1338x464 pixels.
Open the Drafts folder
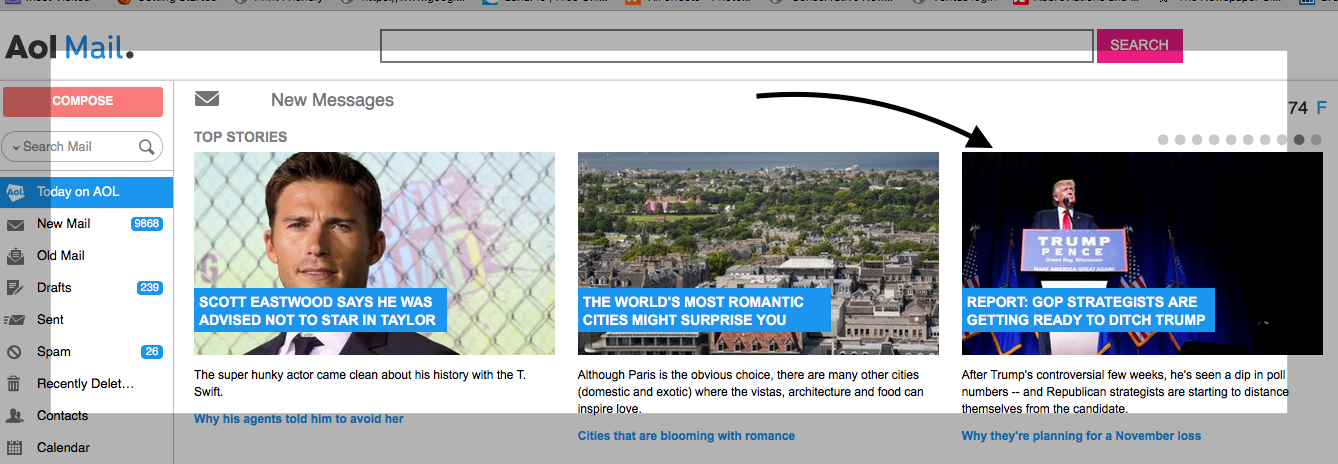coord(54,288)
